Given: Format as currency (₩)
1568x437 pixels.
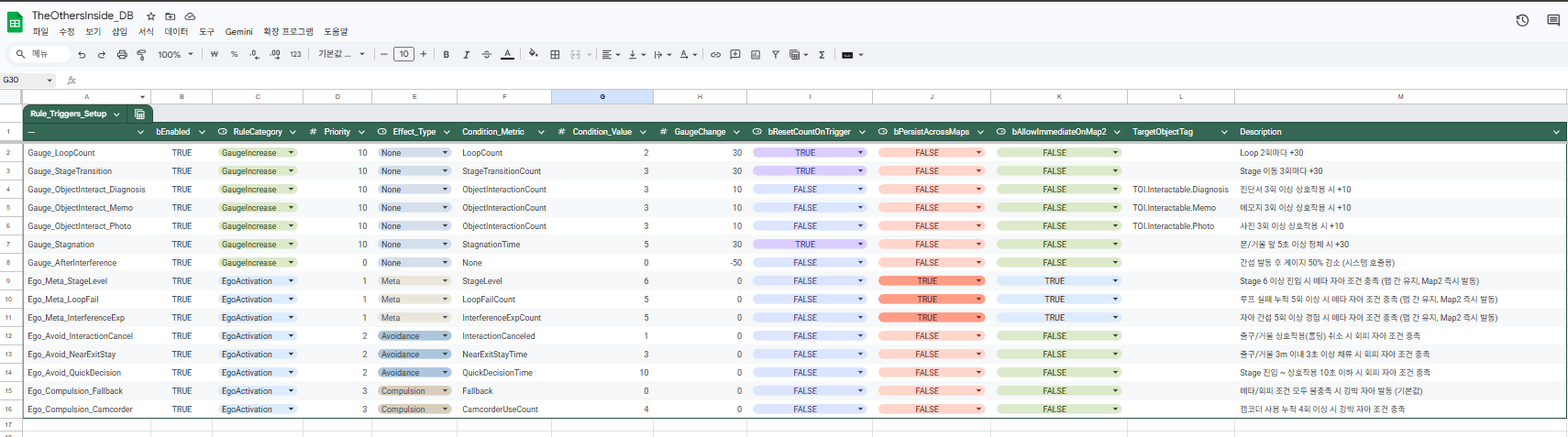Looking at the screenshot, I should click(215, 55).
